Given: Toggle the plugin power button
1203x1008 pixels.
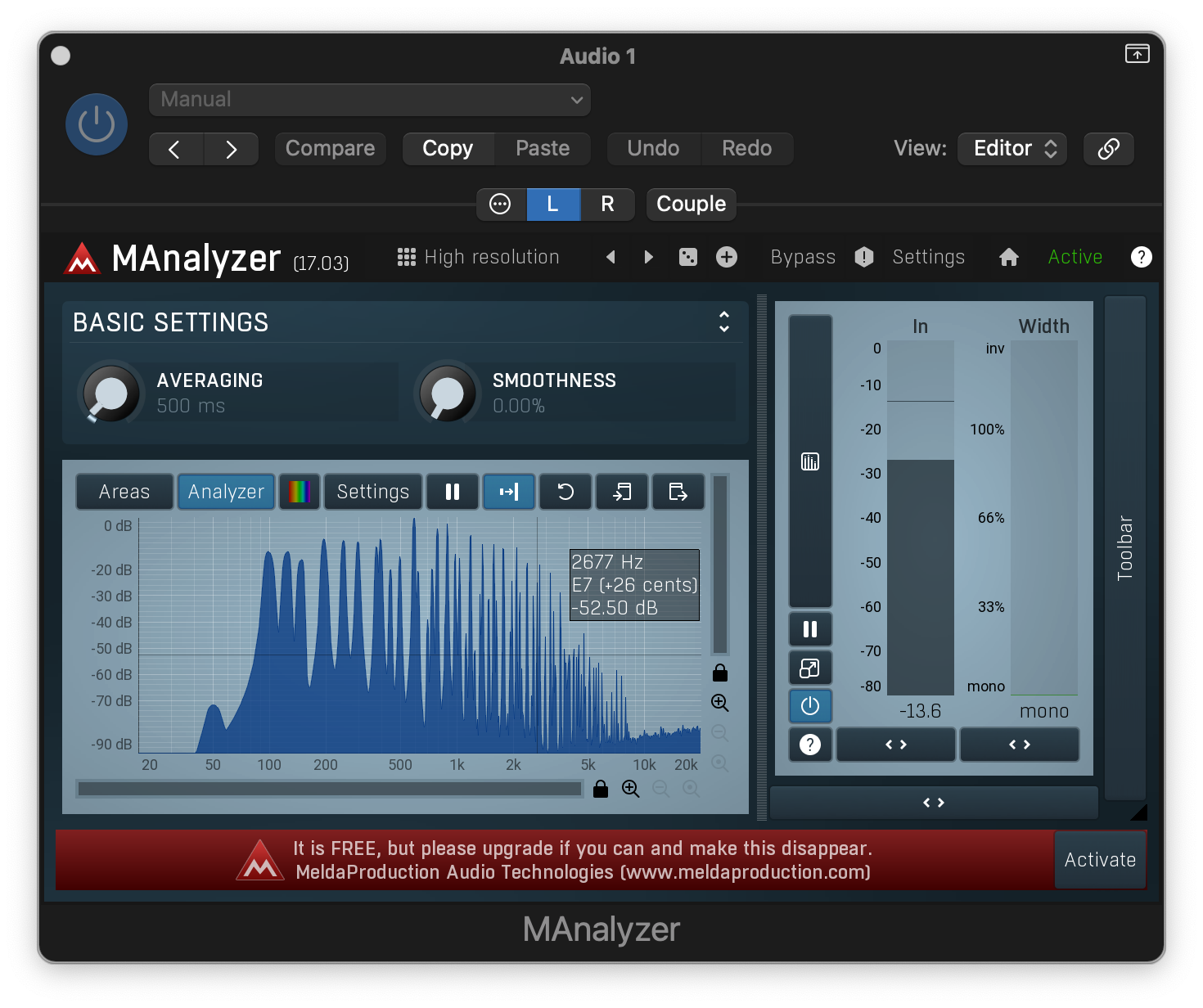Looking at the screenshot, I should pos(97,124).
